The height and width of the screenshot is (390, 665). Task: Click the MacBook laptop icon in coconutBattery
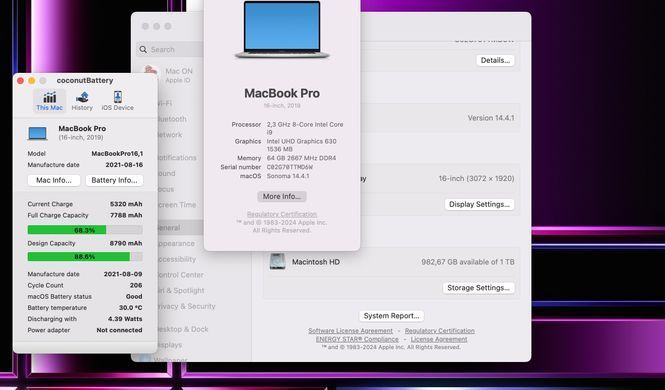(x=37, y=134)
